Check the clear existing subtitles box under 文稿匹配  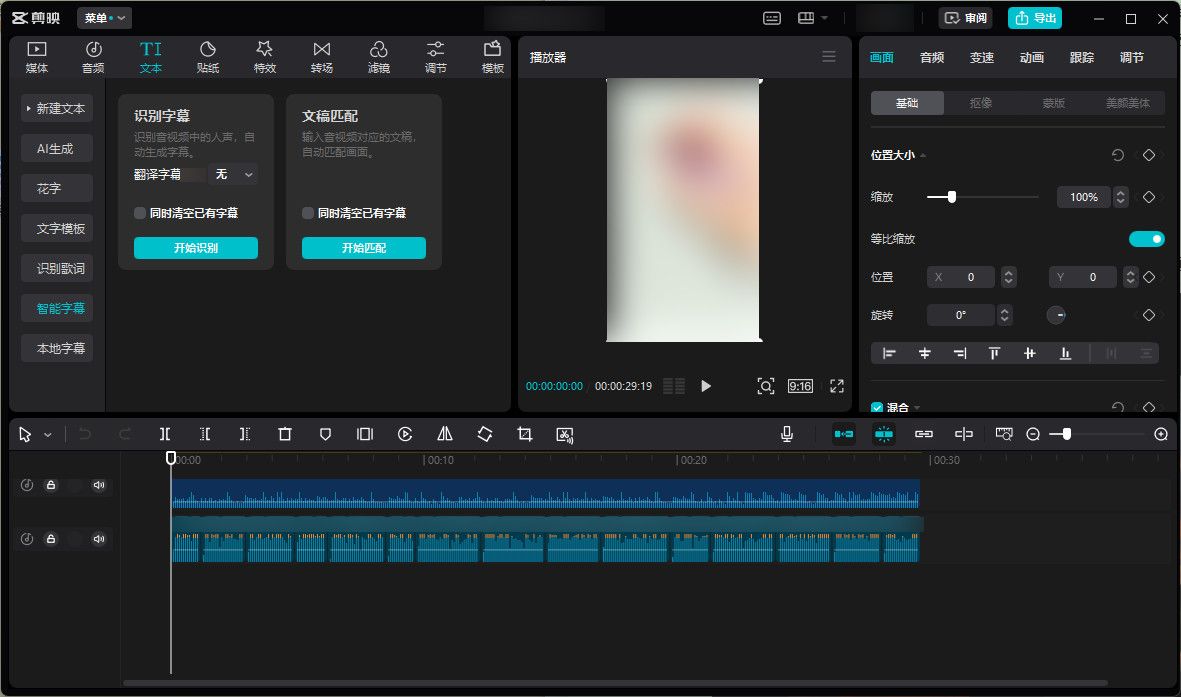pyautogui.click(x=309, y=213)
